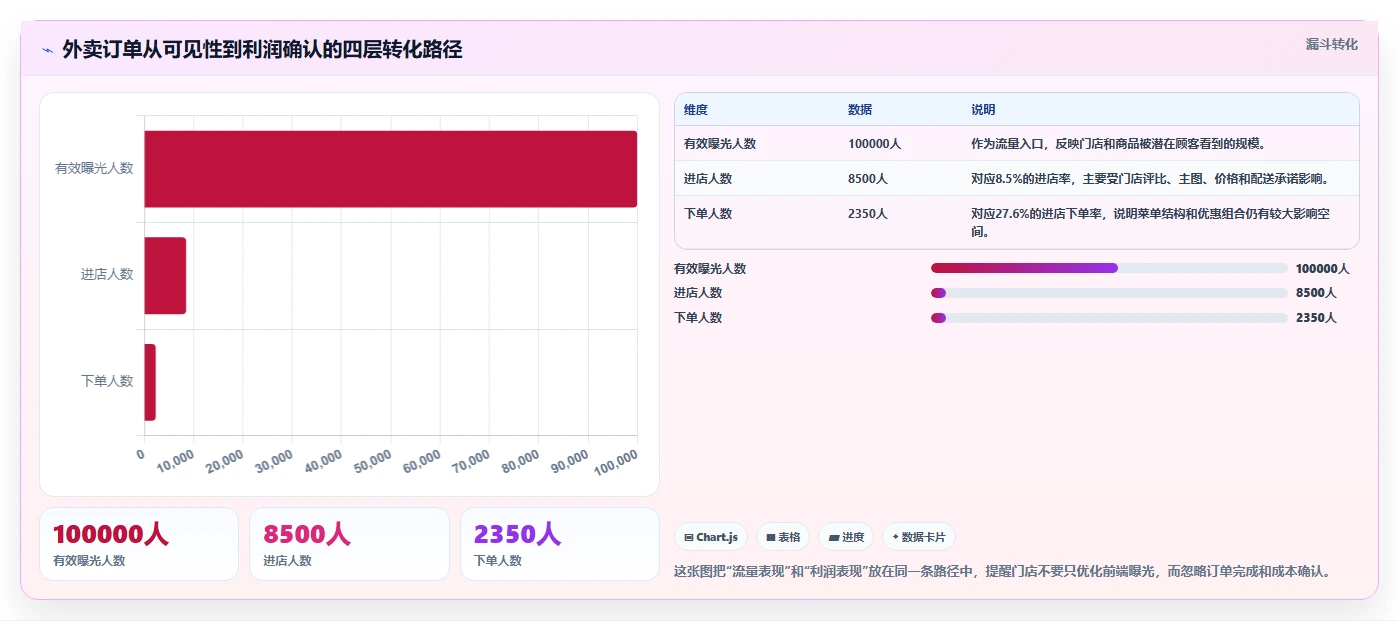
Task: Click the progress label 有效曝光人数
Action: [x=710, y=269]
